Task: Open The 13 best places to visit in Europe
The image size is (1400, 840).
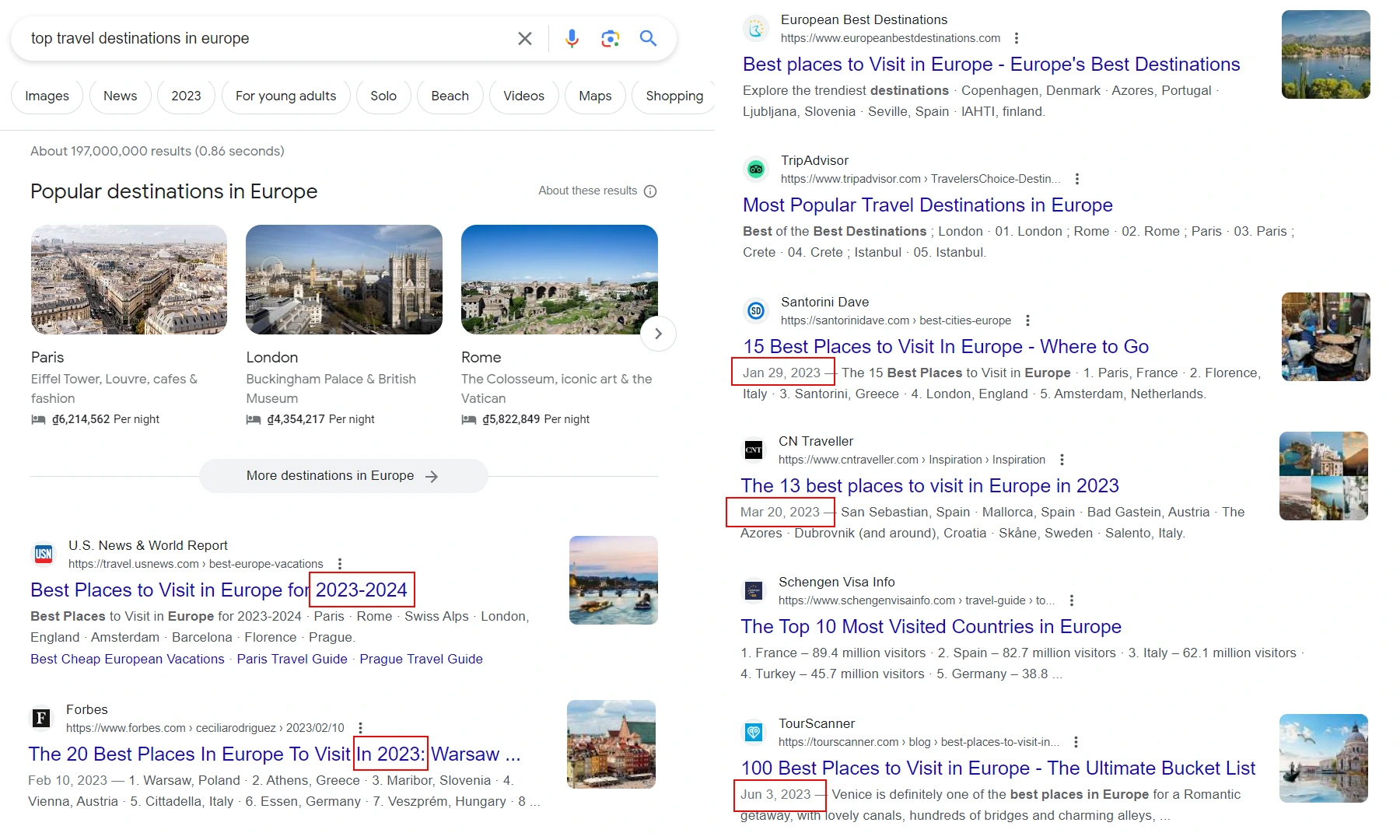Action: pyautogui.click(x=929, y=485)
